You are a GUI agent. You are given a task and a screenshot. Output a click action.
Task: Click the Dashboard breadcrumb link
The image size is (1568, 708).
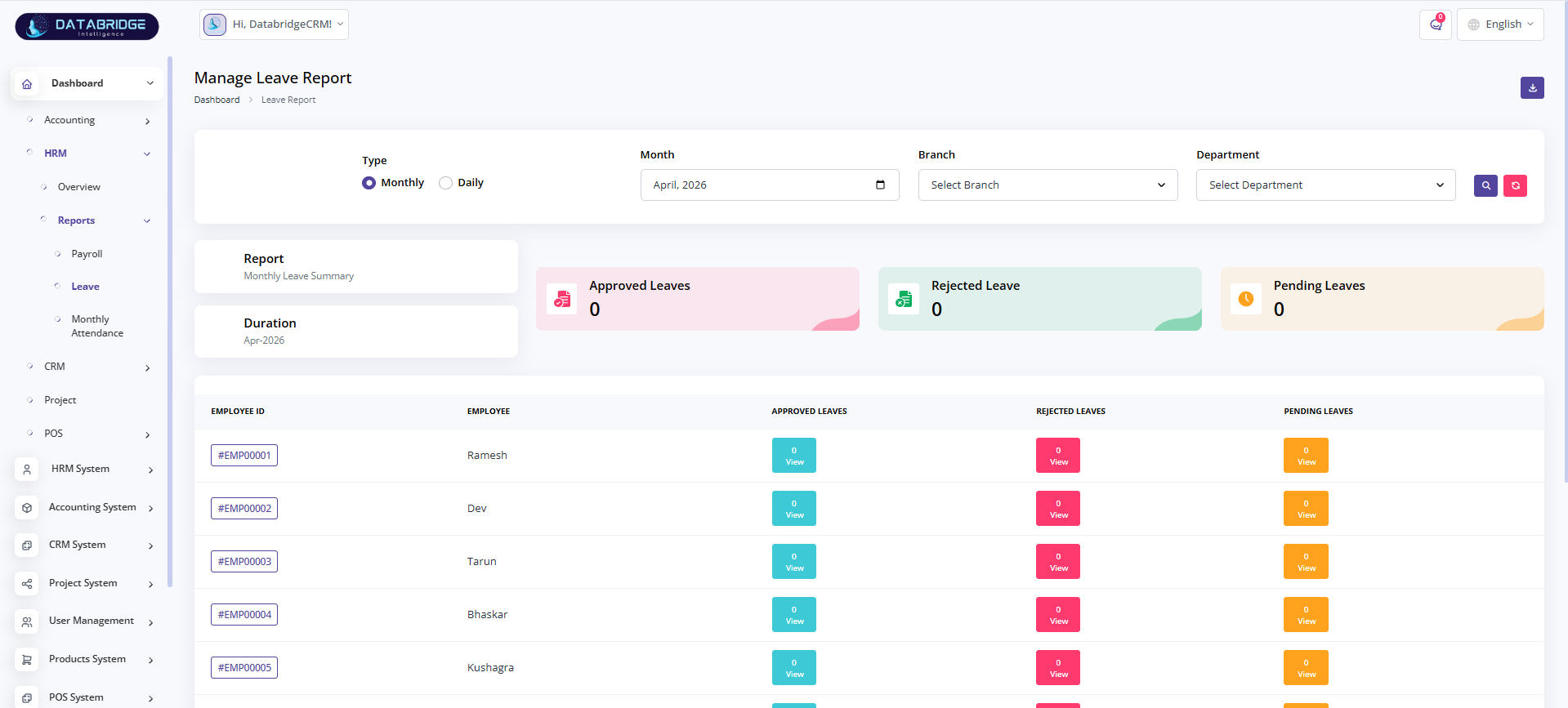pyautogui.click(x=217, y=100)
